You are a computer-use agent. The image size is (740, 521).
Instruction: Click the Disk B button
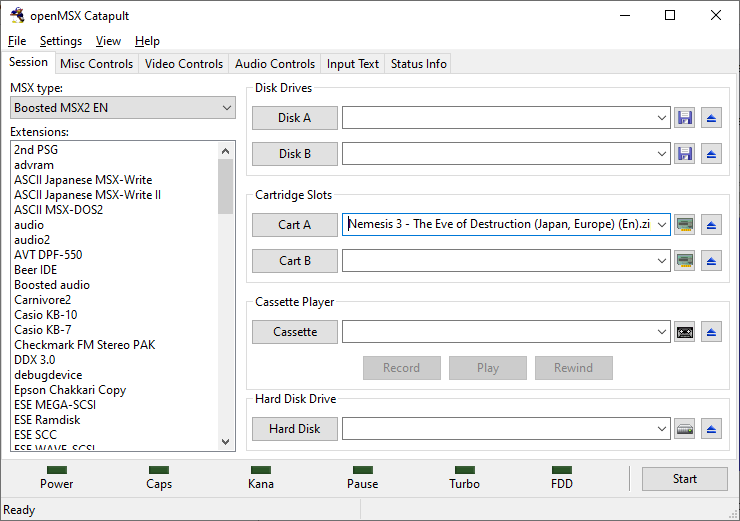[294, 154]
